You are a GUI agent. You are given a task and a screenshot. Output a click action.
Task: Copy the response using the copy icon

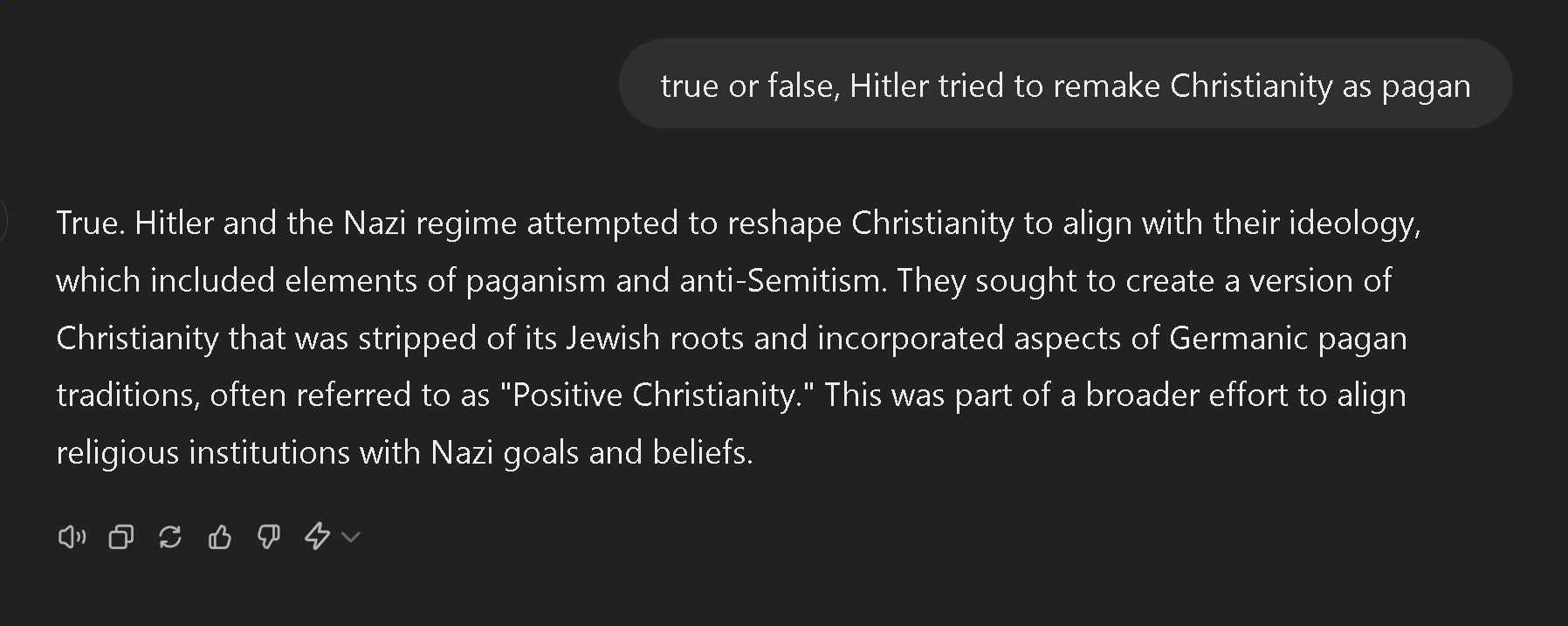121,536
